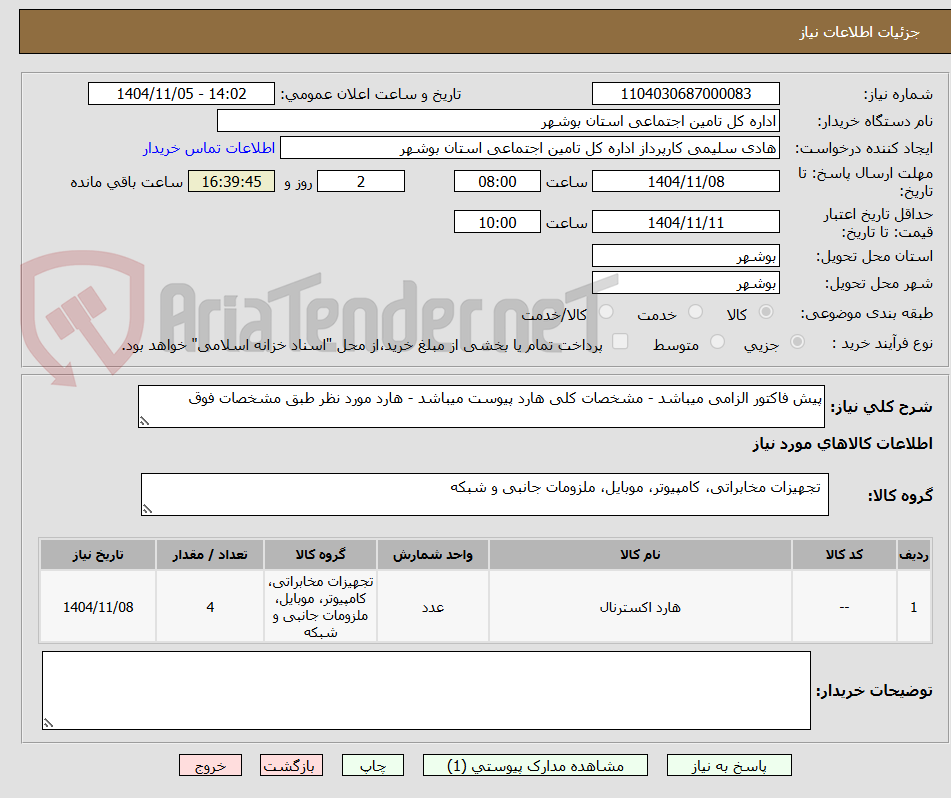
Task: Click the row number 1 cell
Action: point(914,606)
